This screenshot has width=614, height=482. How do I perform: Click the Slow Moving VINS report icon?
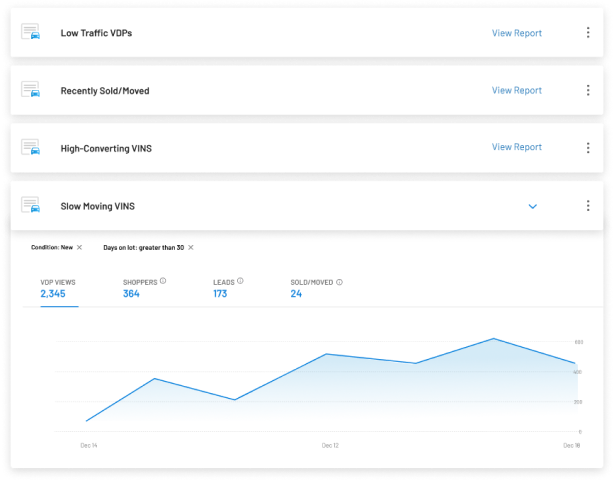(x=31, y=206)
